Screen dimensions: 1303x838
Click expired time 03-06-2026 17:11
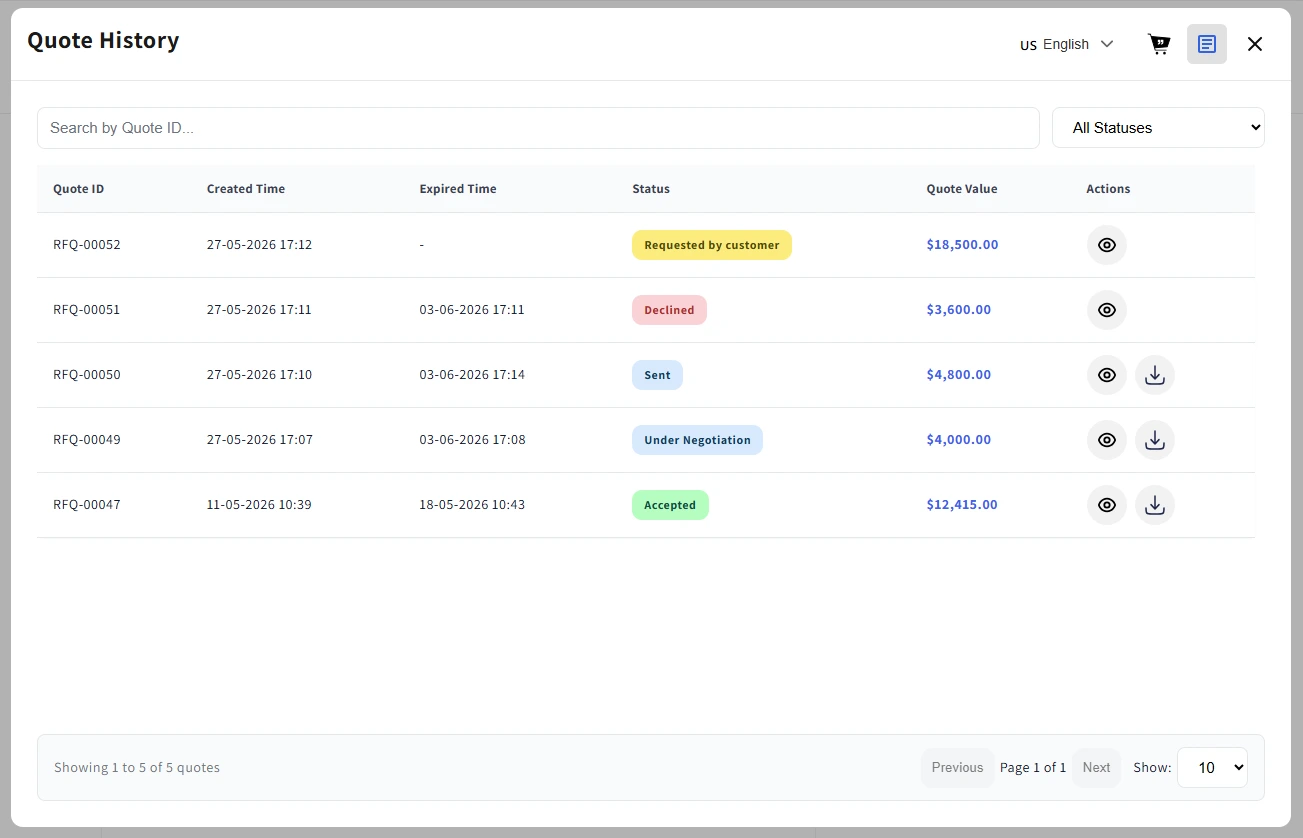pyautogui.click(x=472, y=310)
